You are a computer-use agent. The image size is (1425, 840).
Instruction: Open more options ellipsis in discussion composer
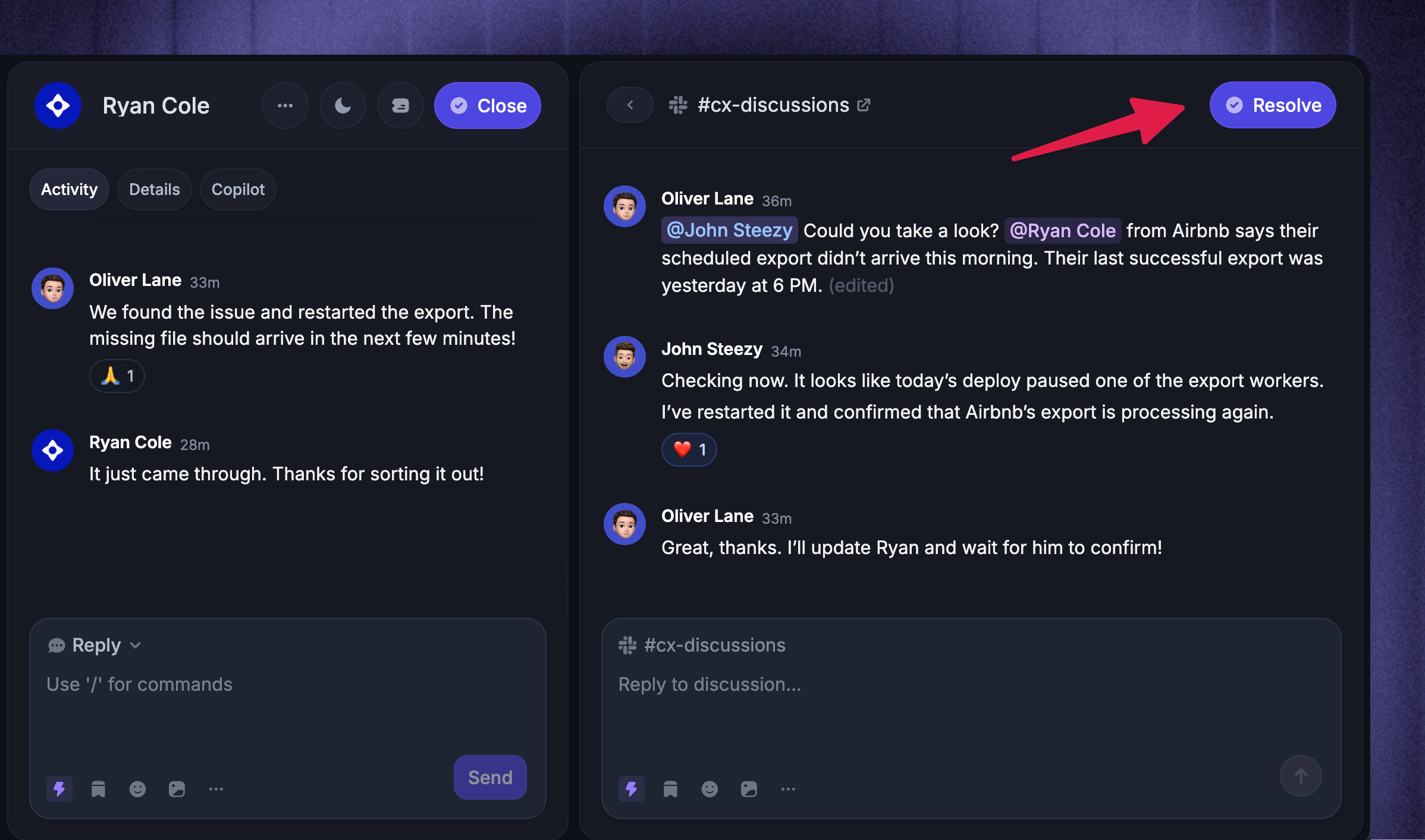(788, 789)
